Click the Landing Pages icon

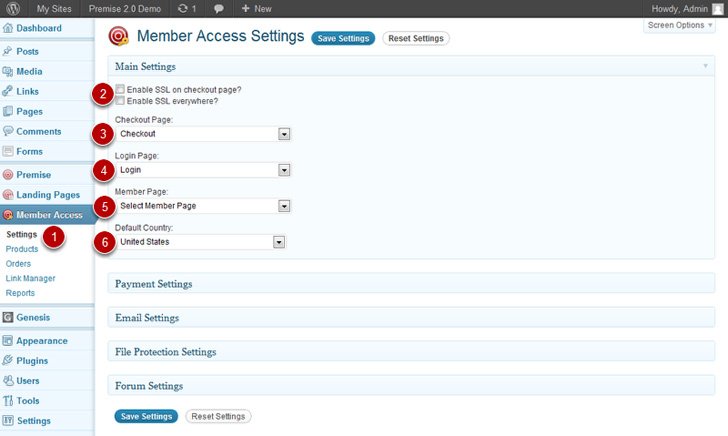tap(8, 195)
